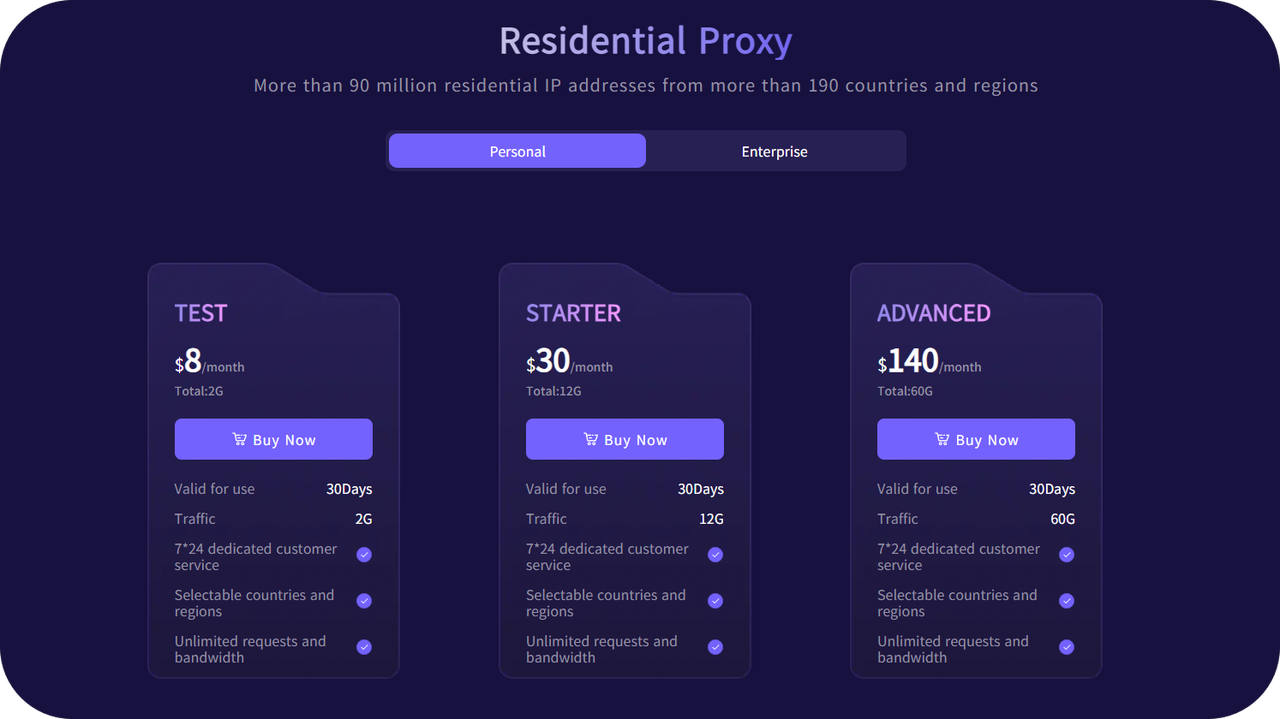Click TEST plan customer service checkmark
Viewport: 1280px width, 719px height.
(364, 555)
